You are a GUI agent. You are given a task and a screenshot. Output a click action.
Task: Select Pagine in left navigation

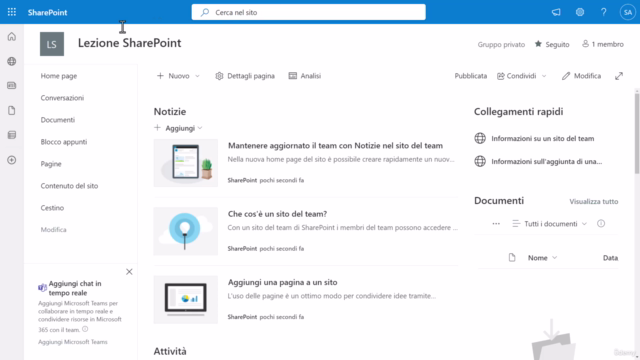(51, 164)
